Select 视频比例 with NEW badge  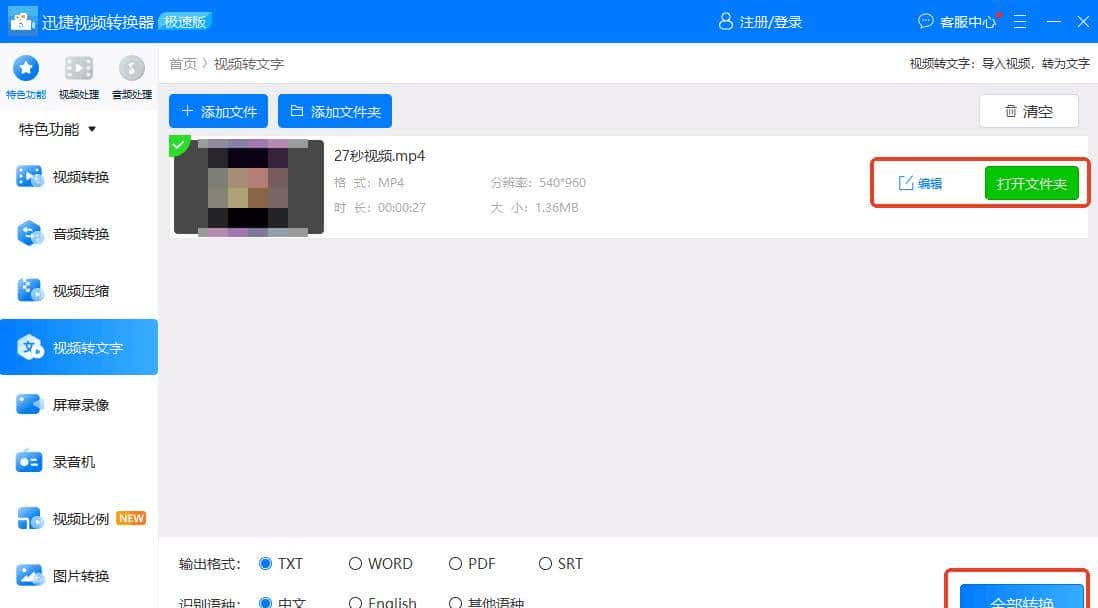tap(79, 518)
